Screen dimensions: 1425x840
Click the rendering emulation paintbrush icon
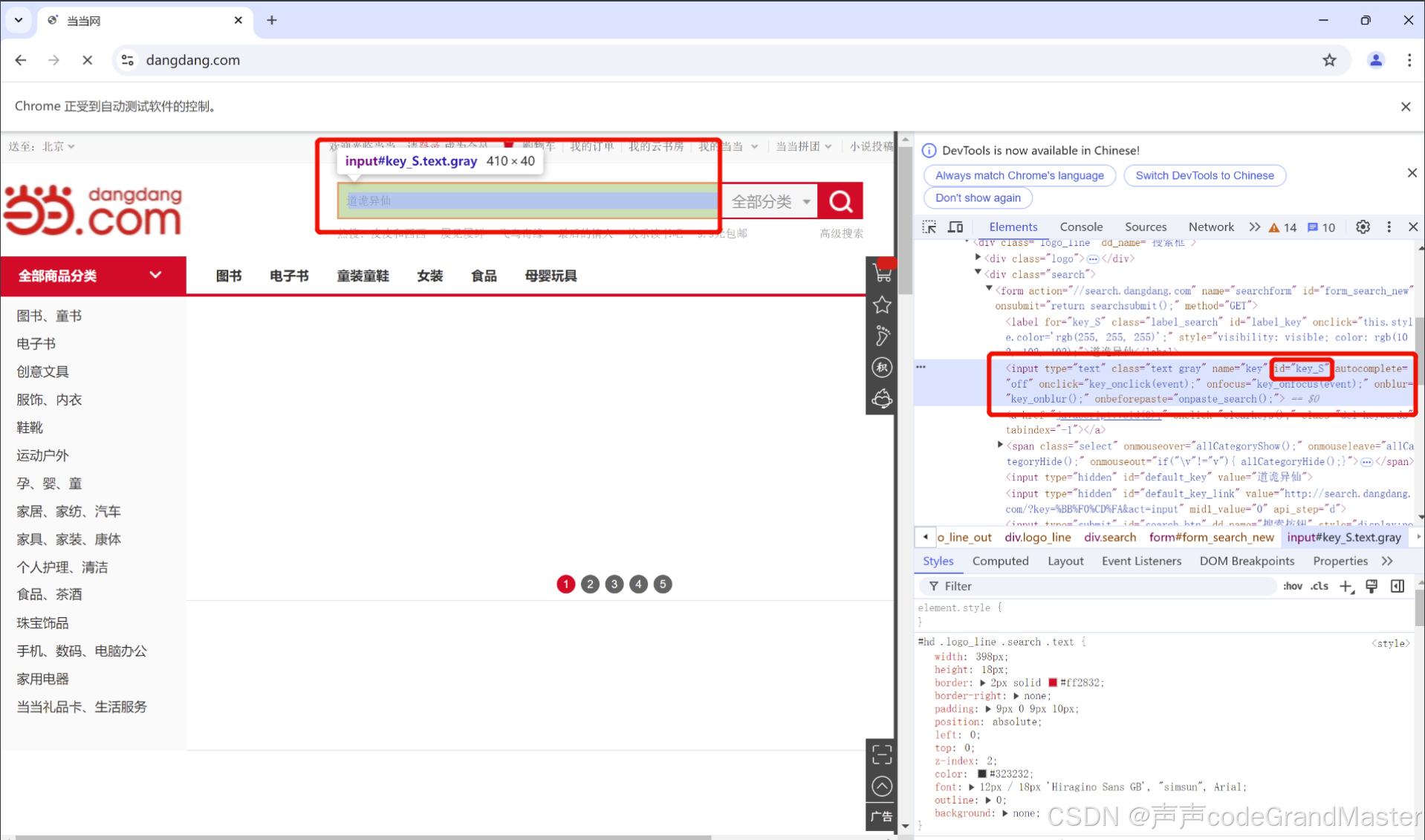pyautogui.click(x=1372, y=586)
